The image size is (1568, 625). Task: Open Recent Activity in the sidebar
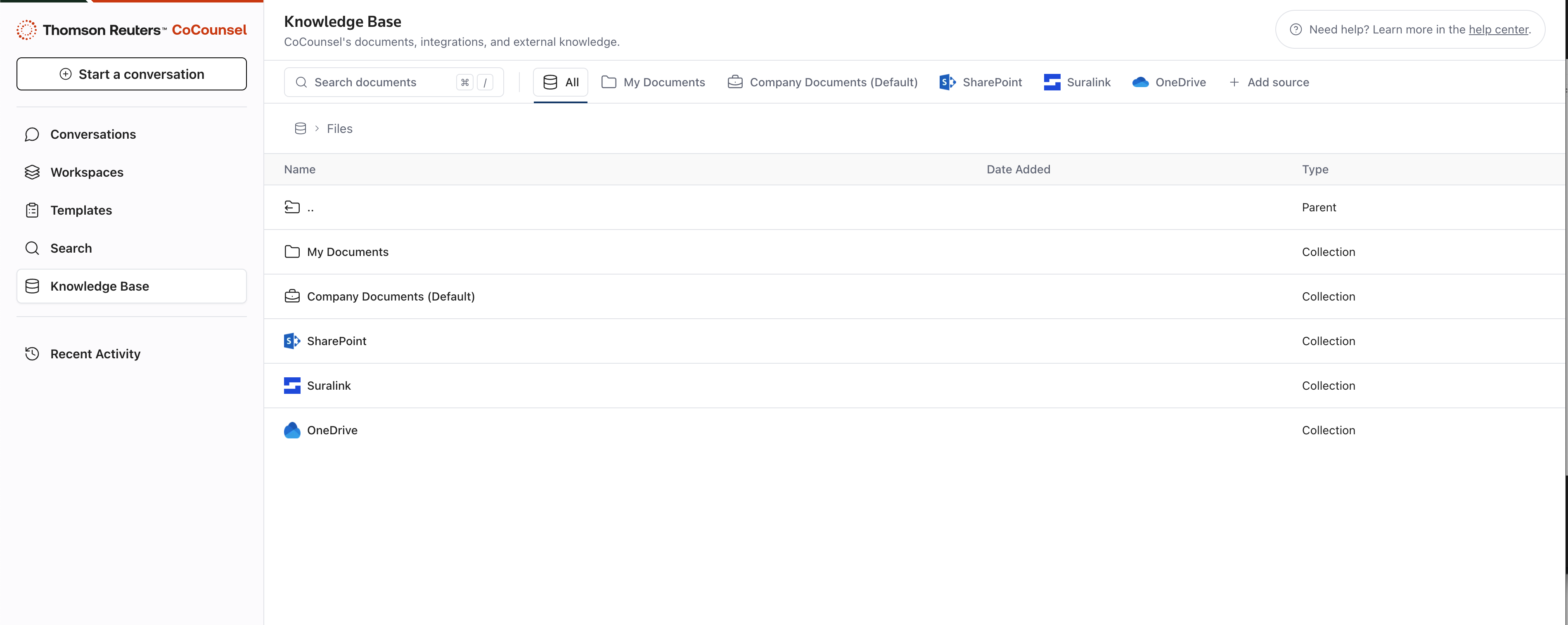[x=95, y=354]
